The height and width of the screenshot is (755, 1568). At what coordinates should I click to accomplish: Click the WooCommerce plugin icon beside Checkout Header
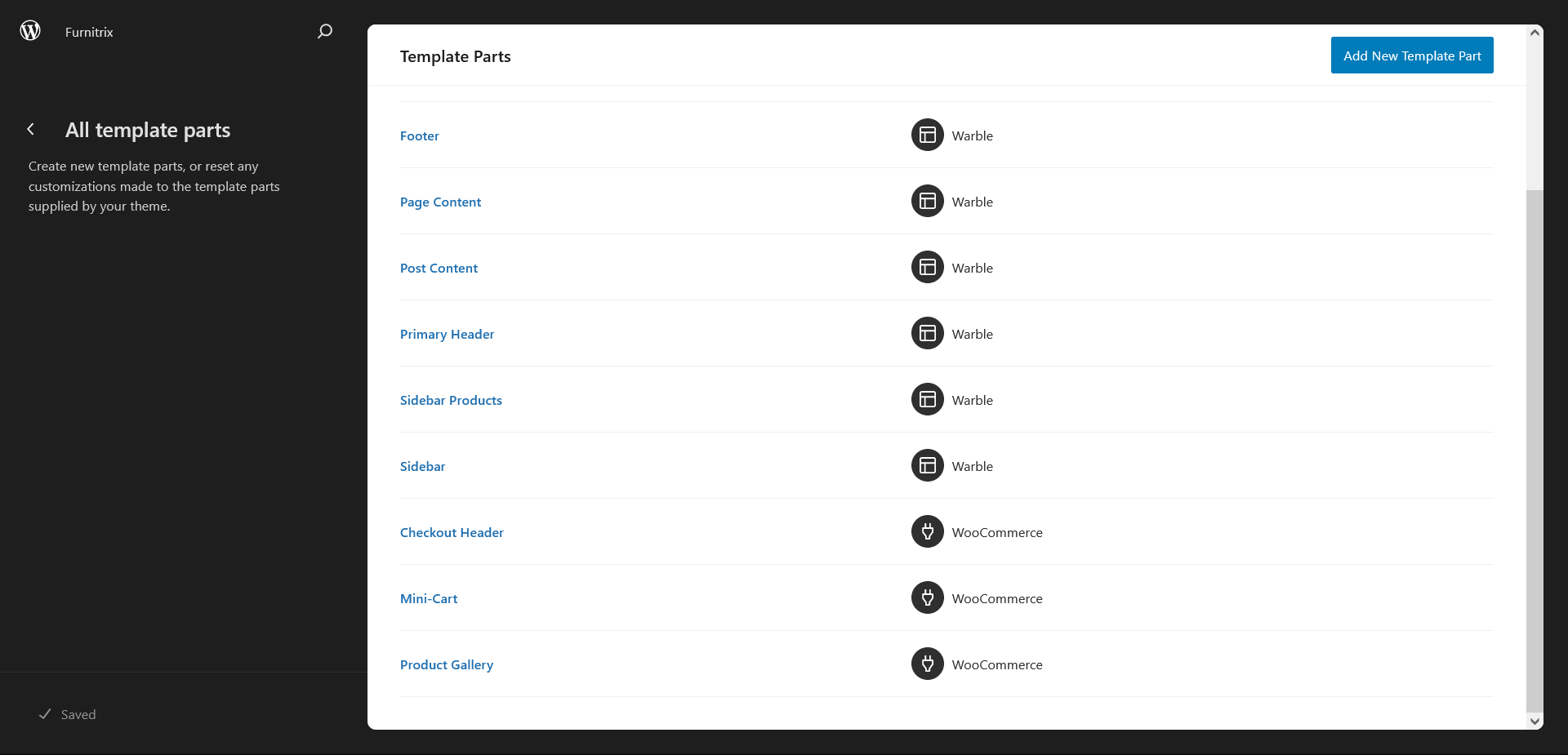pos(927,532)
